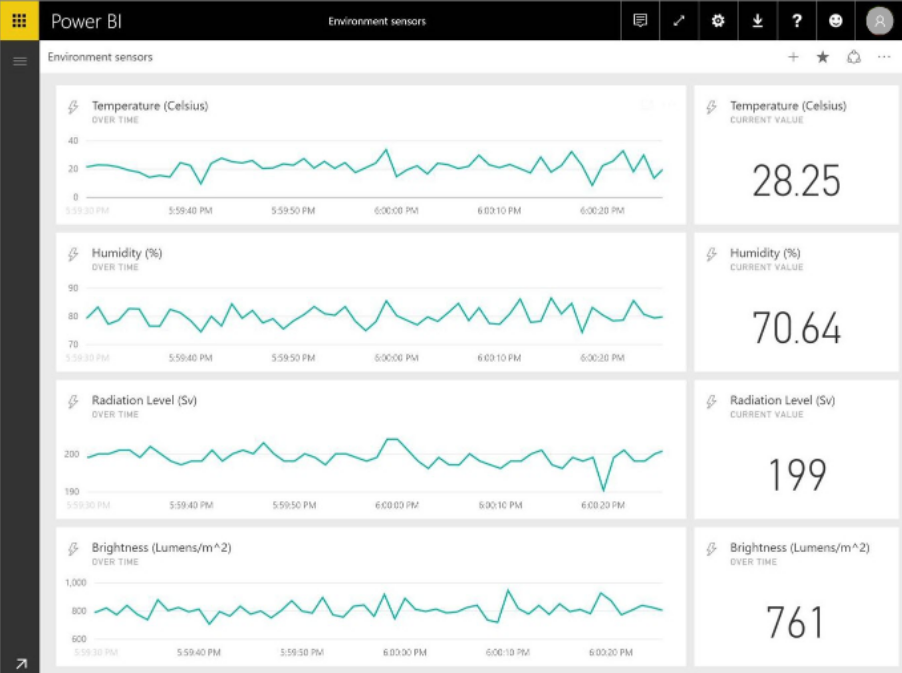Click the Get Data arrow icon at bottom left
The height and width of the screenshot is (673, 902).
pos(21,664)
